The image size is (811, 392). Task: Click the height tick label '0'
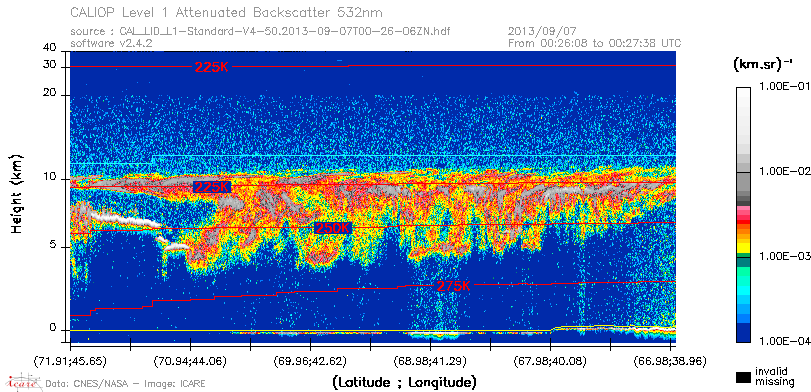click(53, 328)
